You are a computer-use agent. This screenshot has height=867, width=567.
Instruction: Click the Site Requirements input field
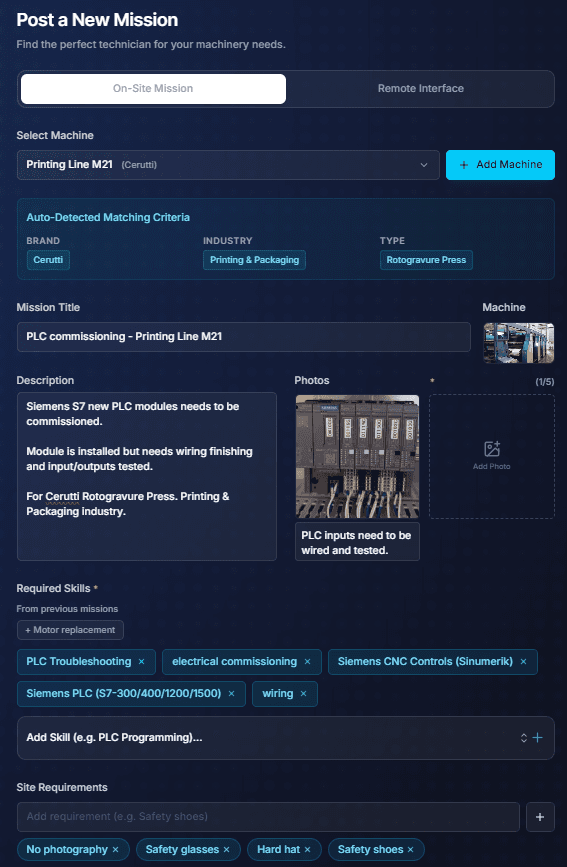click(x=268, y=817)
